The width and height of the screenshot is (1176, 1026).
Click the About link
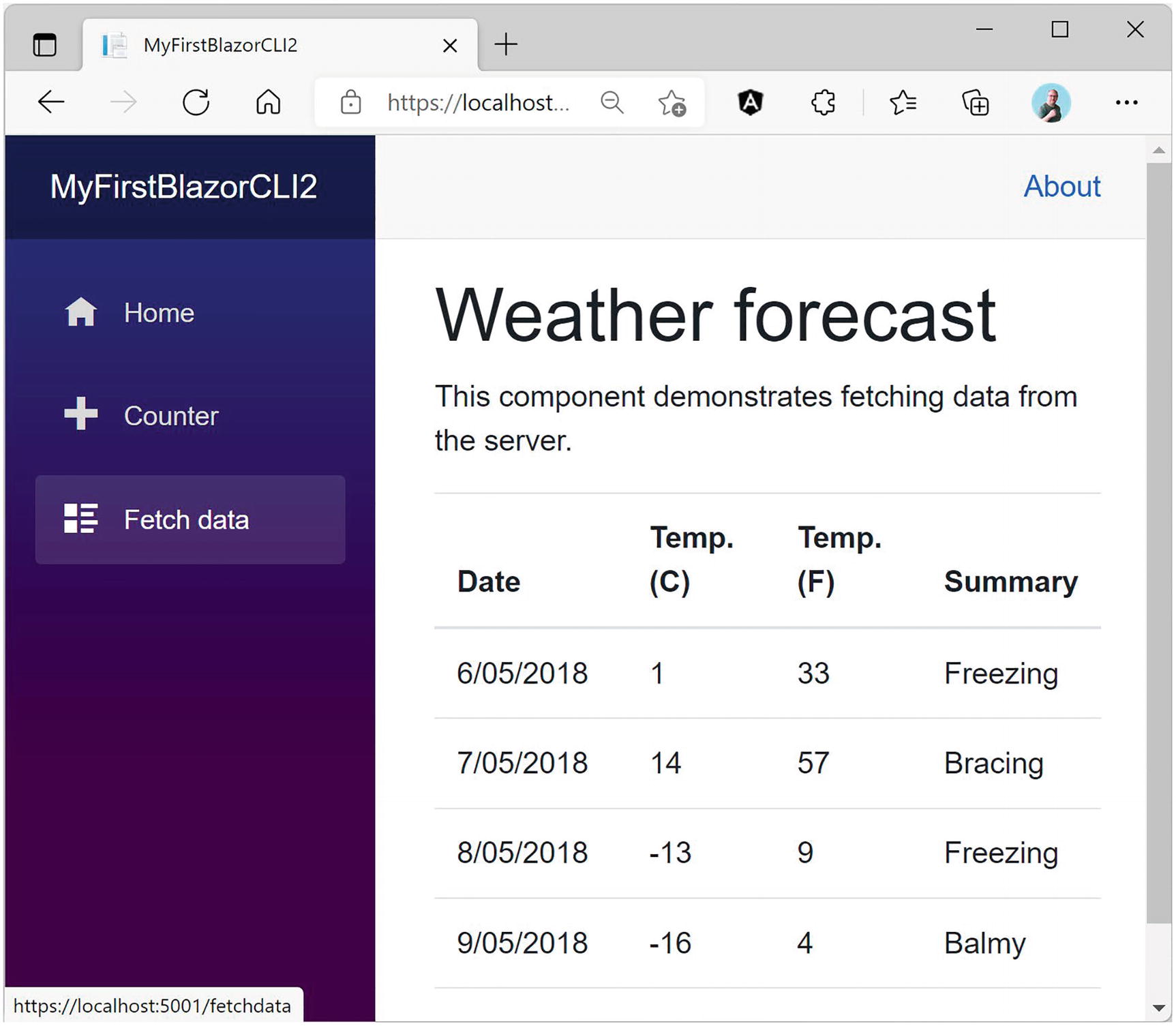pyautogui.click(x=1061, y=186)
